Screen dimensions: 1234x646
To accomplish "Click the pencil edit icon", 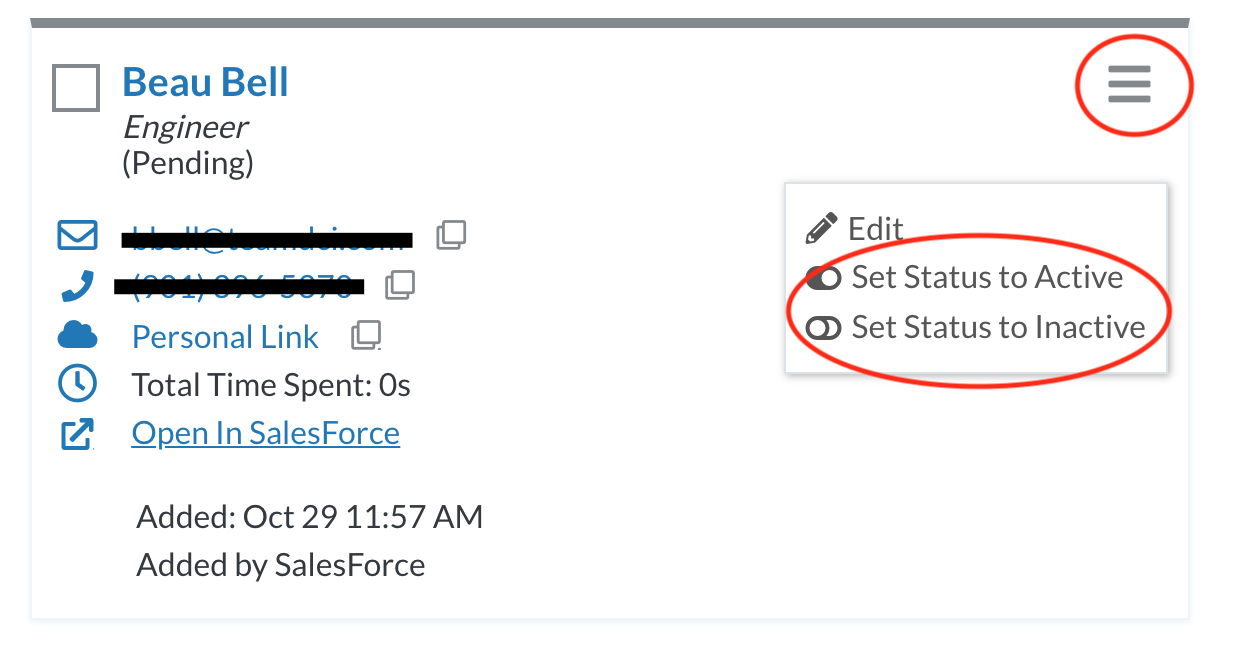I will pyautogui.click(x=820, y=229).
